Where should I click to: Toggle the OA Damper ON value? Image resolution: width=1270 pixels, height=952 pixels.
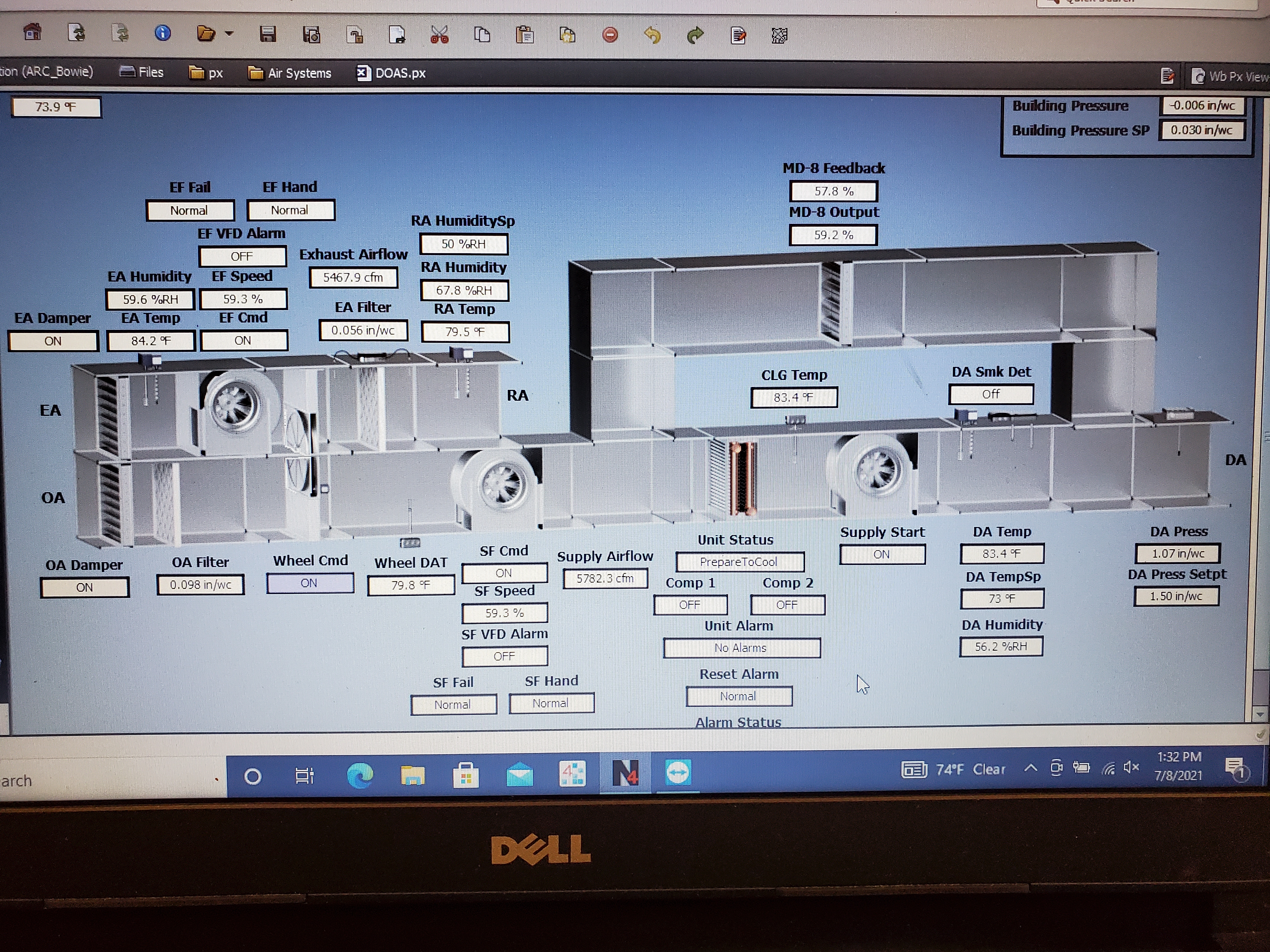84,587
